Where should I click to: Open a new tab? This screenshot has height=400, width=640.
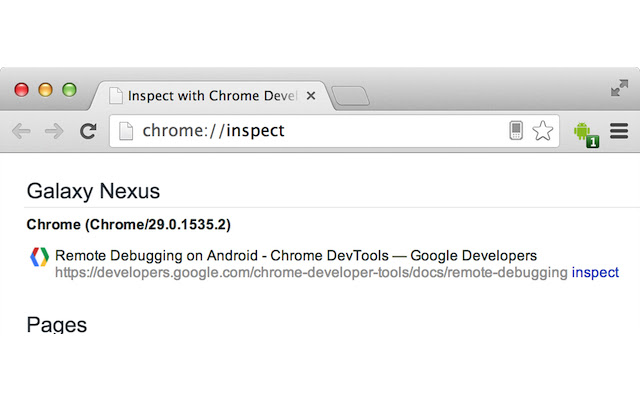point(350,96)
